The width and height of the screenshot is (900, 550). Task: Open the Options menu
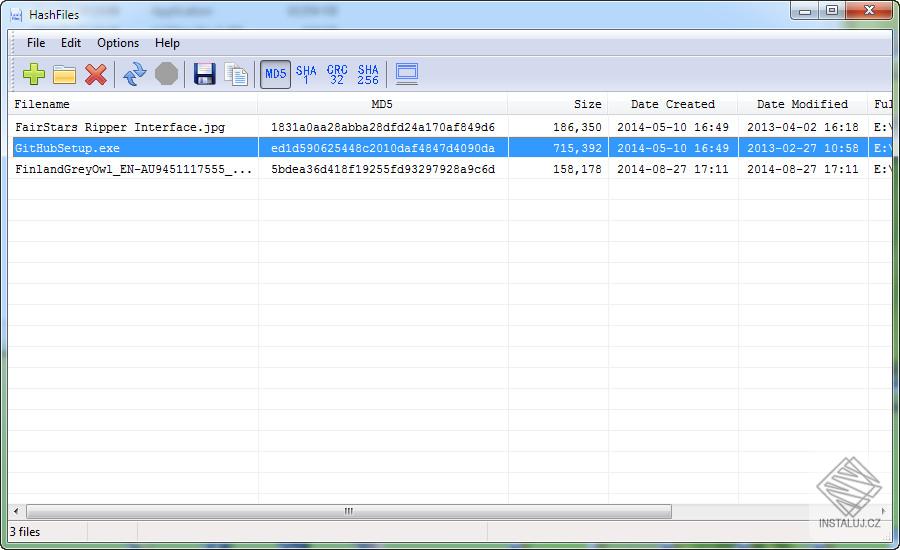[x=118, y=43]
